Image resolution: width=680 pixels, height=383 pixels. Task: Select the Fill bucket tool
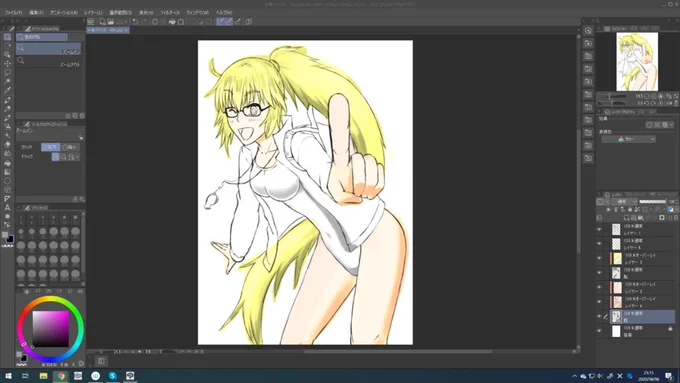pyautogui.click(x=7, y=163)
